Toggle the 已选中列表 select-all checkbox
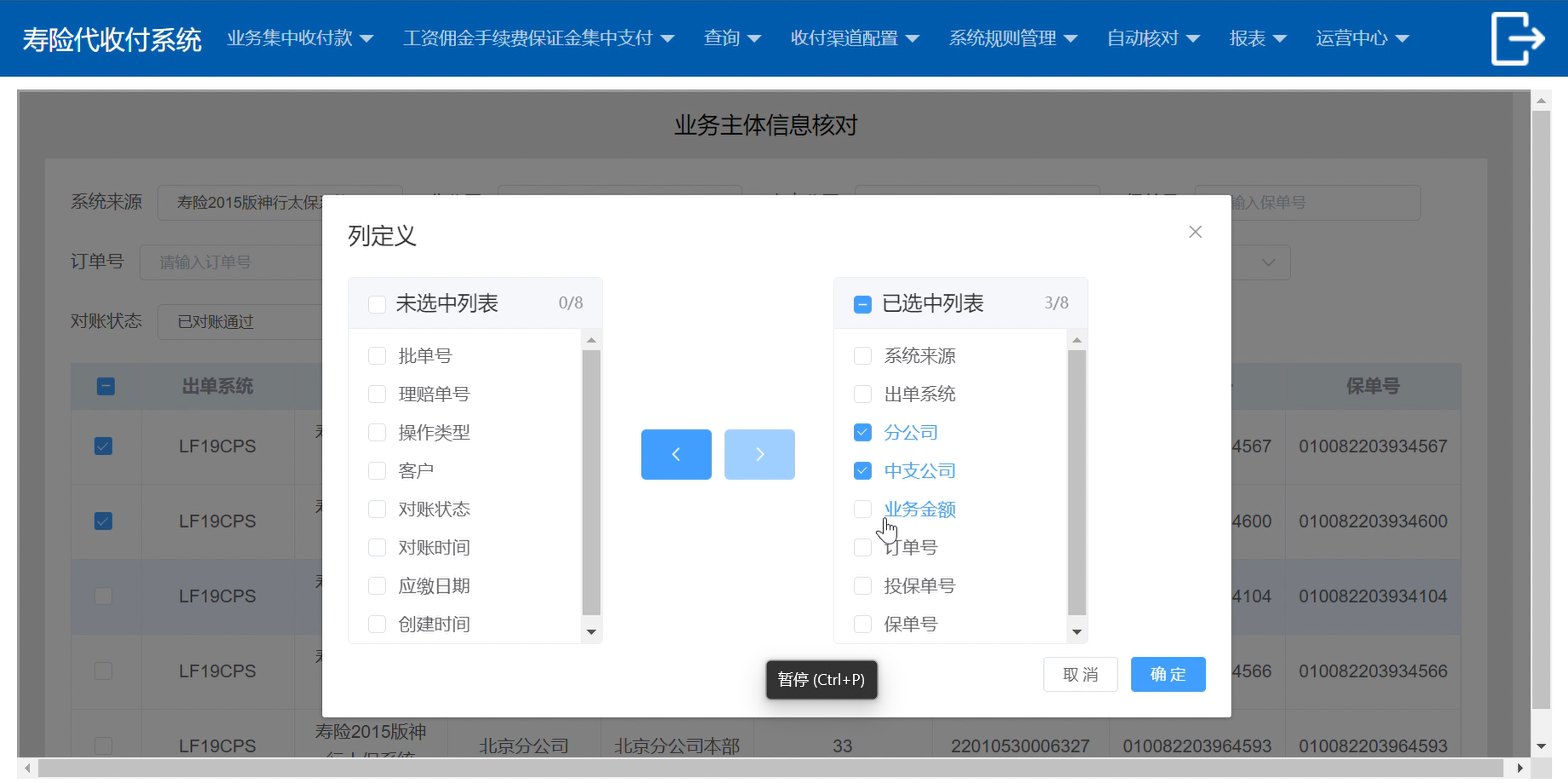 tap(862, 304)
